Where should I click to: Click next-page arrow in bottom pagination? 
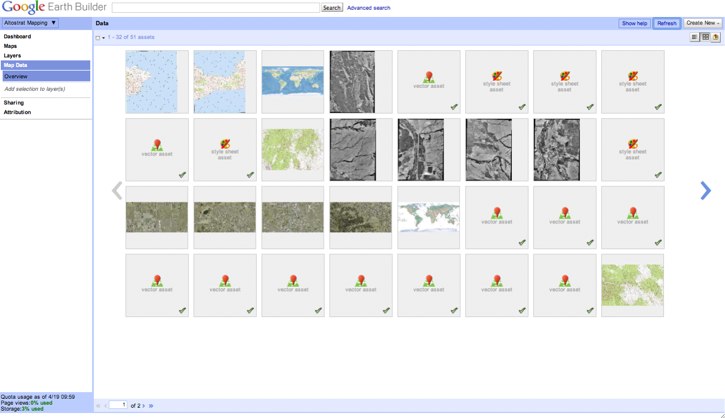pyautogui.click(x=144, y=405)
